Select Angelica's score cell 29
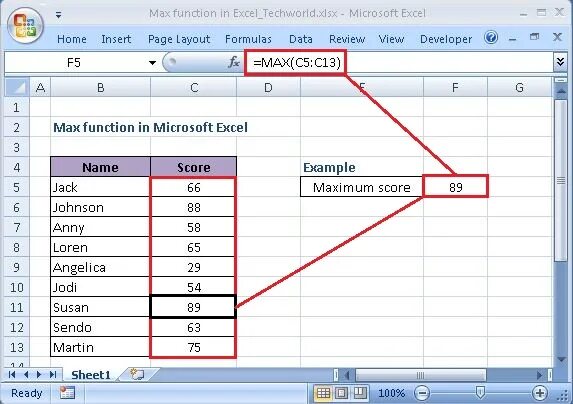The image size is (573, 404). [194, 267]
